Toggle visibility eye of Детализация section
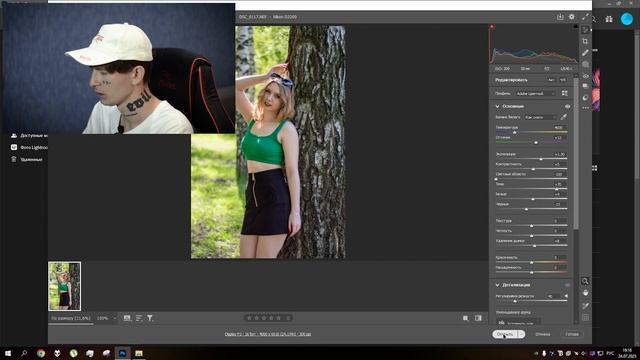Viewport: 640px width, 360px height. 567,285
